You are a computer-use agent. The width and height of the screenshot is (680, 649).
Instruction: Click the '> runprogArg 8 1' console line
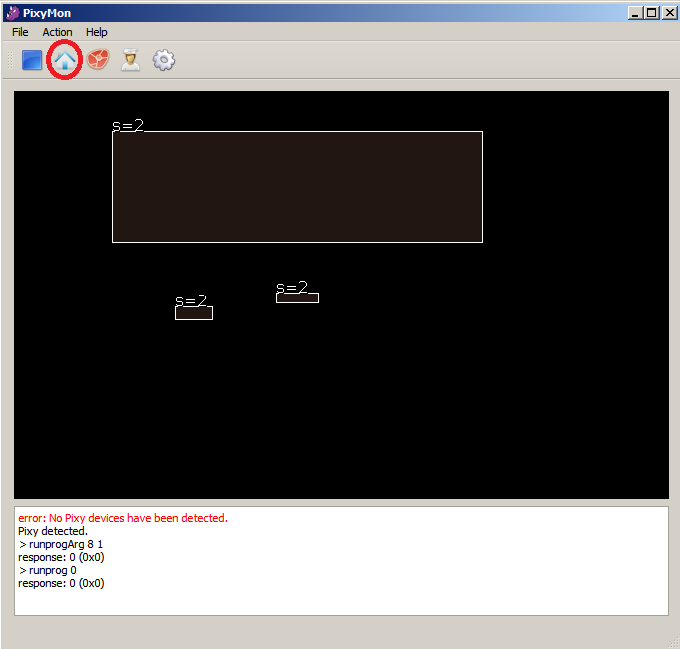[x=61, y=544]
